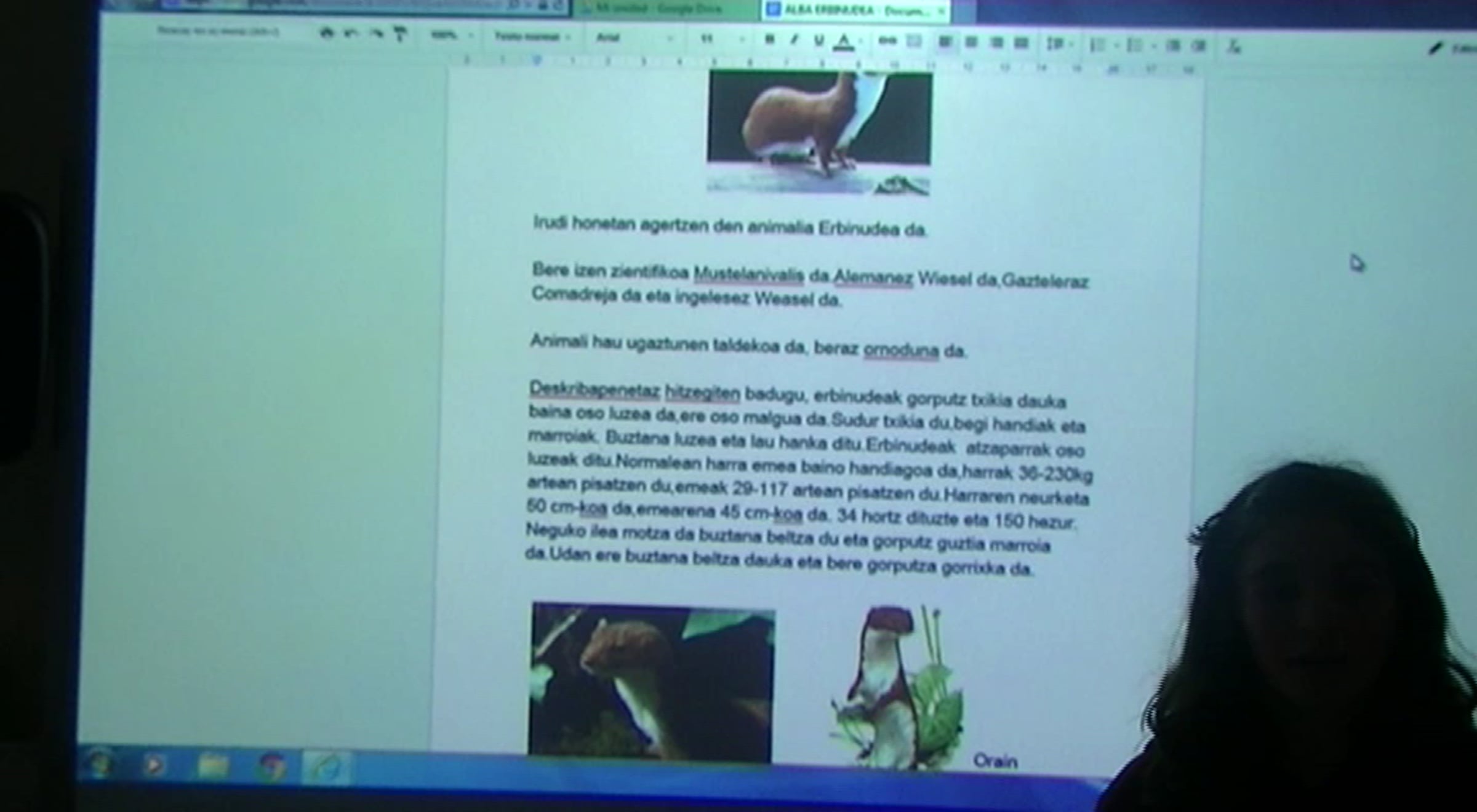Click the underlined word "hitzegiten"

pos(702,392)
